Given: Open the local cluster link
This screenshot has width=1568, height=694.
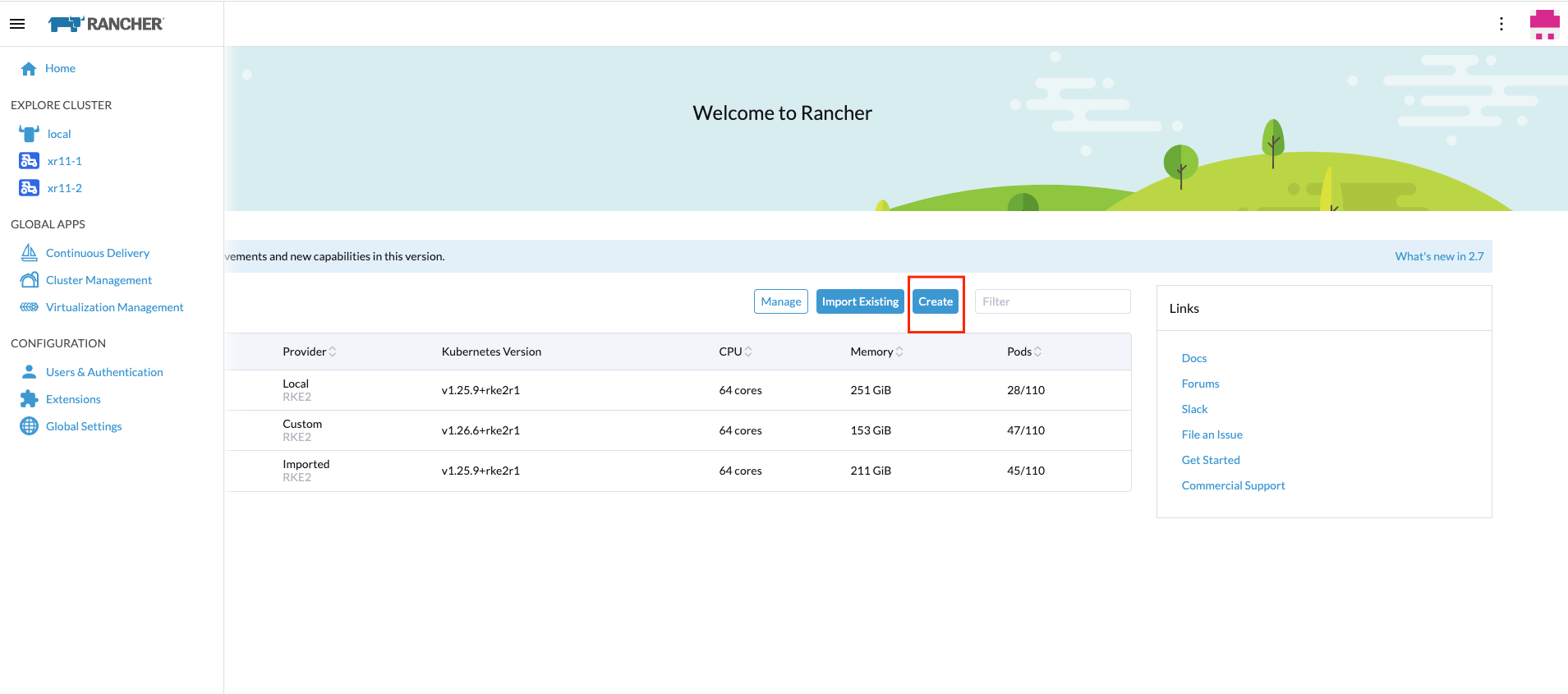Looking at the screenshot, I should point(59,134).
